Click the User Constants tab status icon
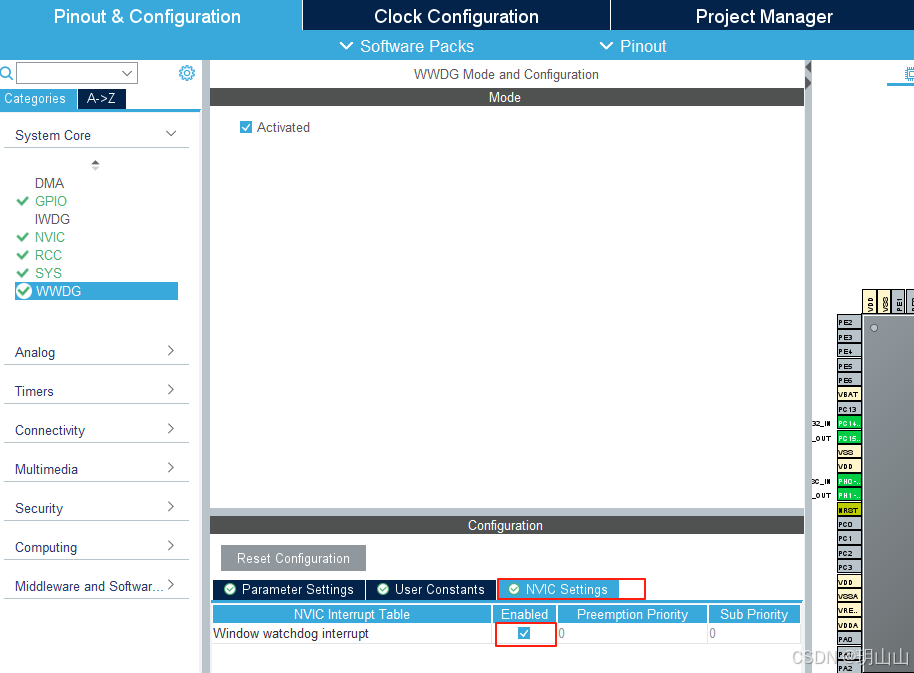This screenshot has width=914, height=673. click(x=383, y=589)
